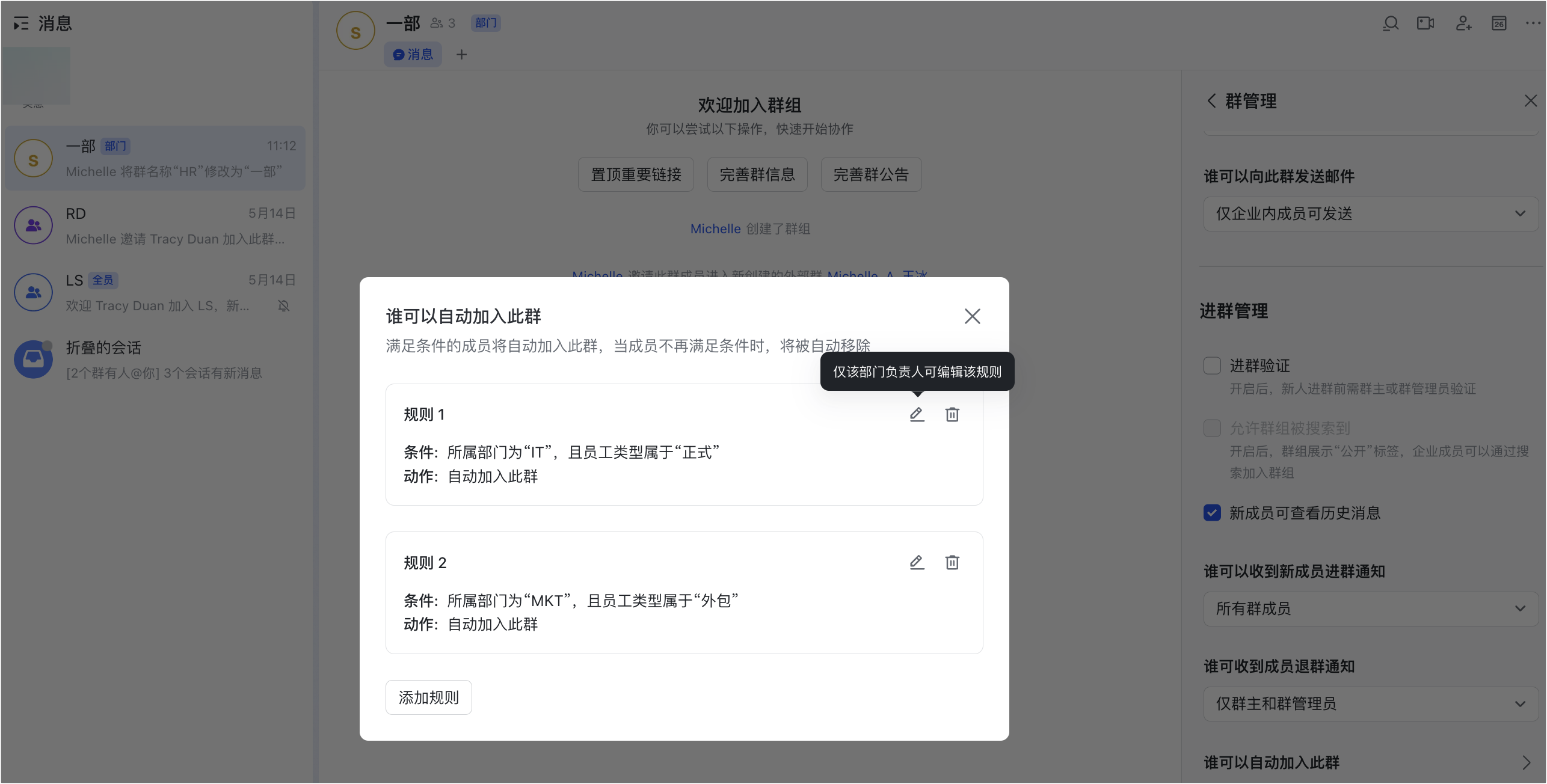The image size is (1547, 784).
Task: Click the muted bell icon on LS chat
Action: [284, 306]
